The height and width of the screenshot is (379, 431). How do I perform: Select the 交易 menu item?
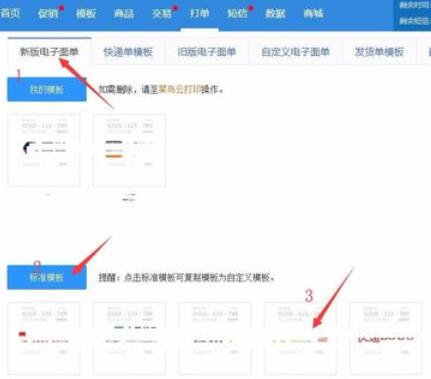(x=162, y=13)
